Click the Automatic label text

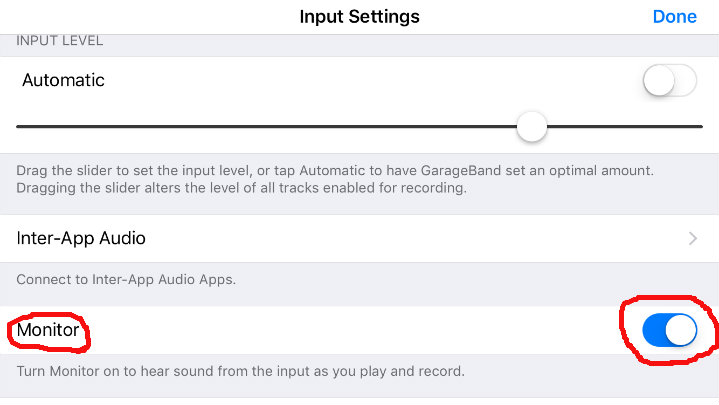[63, 80]
